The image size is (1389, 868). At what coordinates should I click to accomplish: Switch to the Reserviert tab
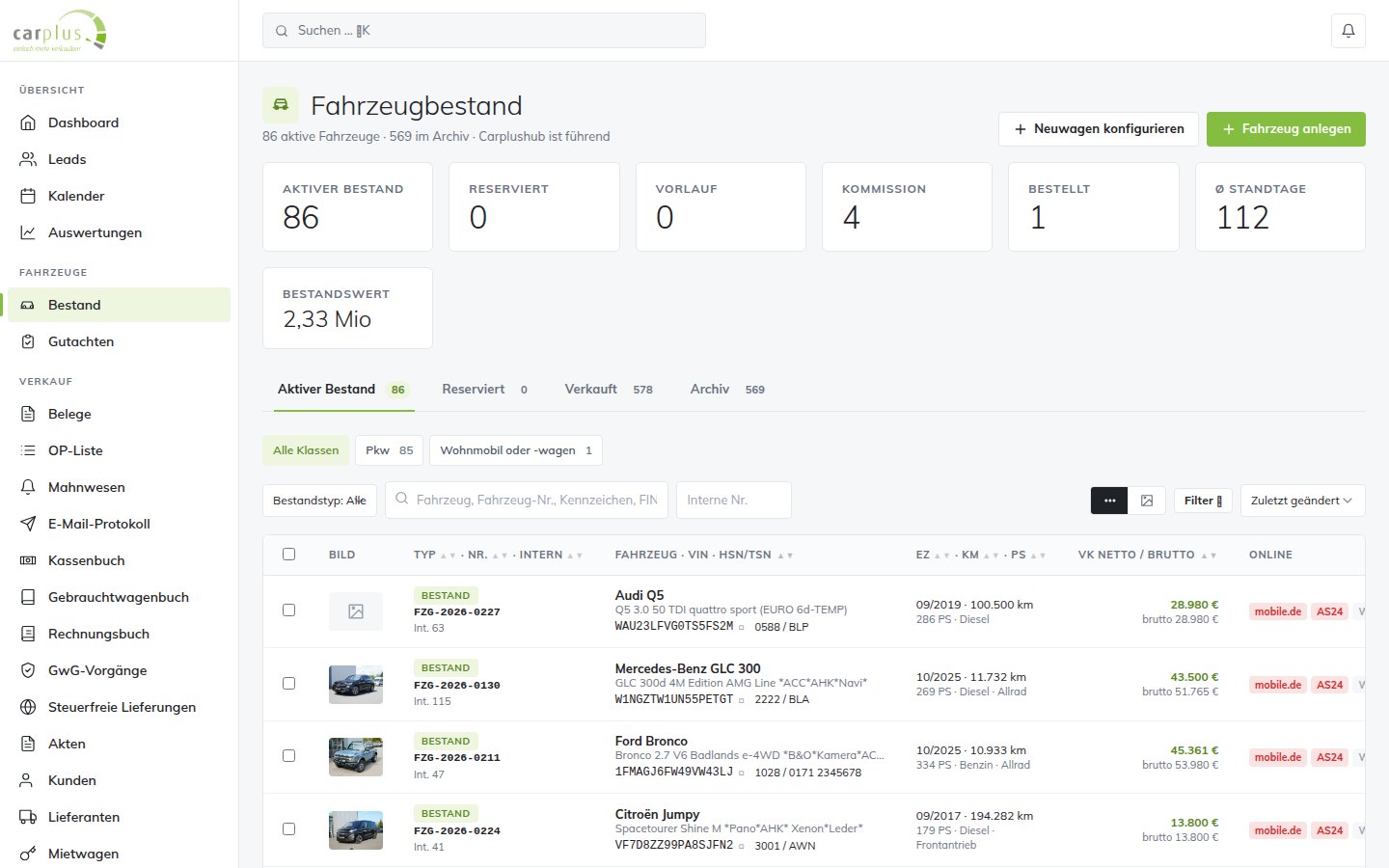(x=484, y=390)
